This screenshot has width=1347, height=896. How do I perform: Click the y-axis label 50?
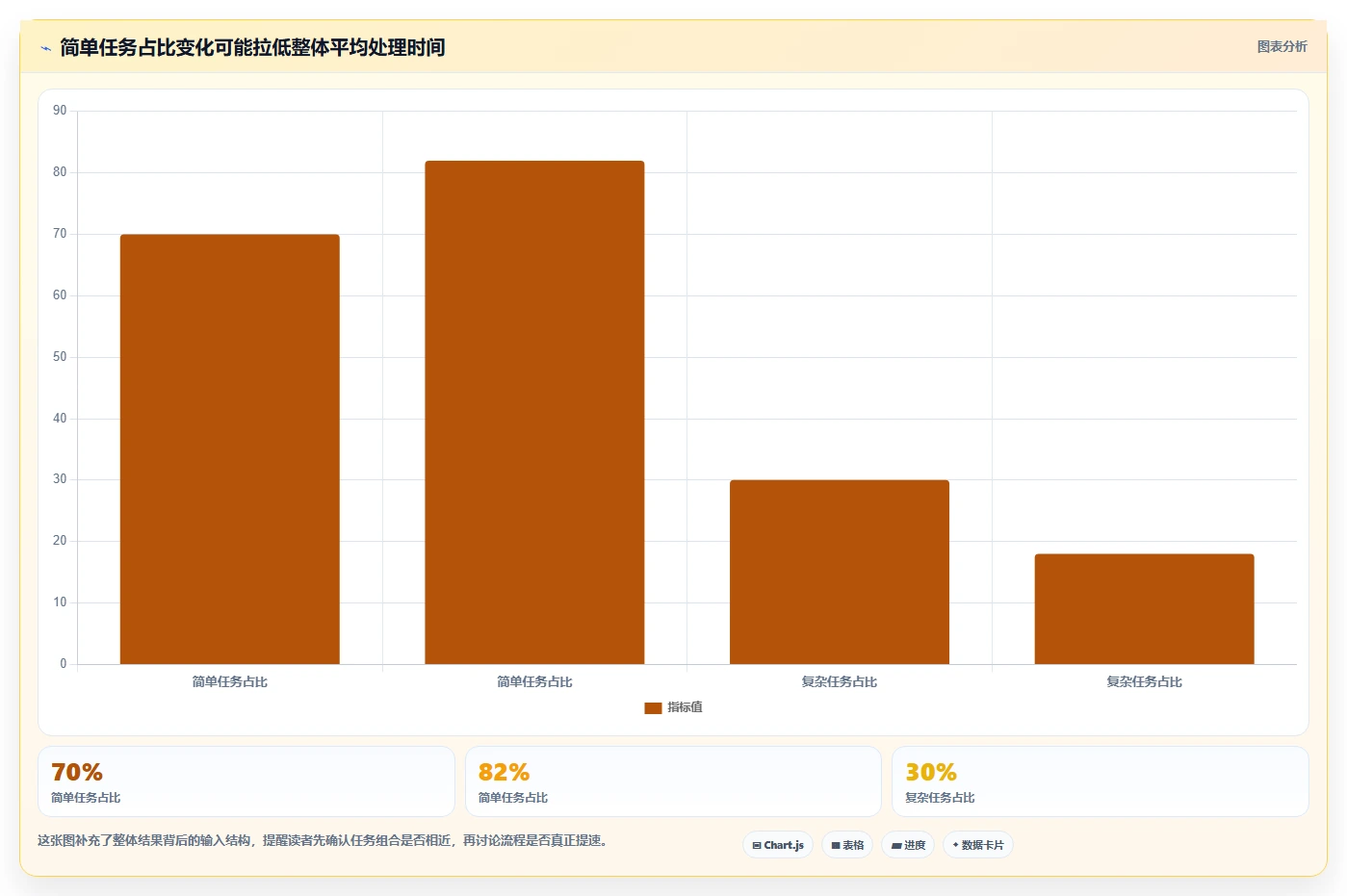(60, 357)
